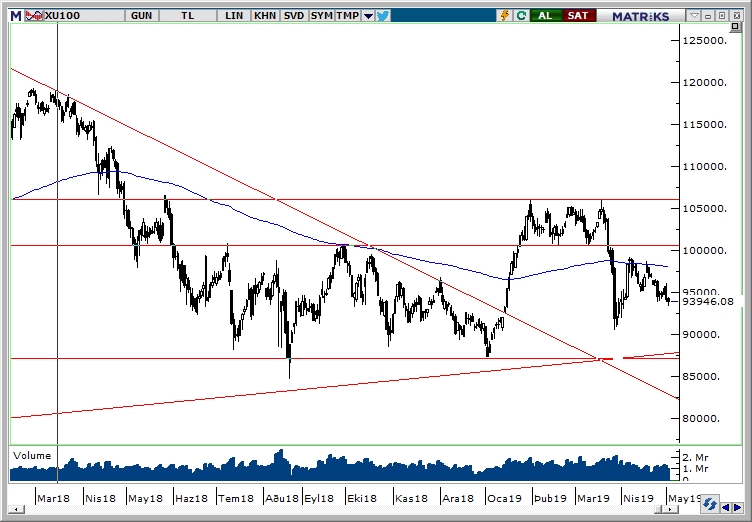Edit the XU100 symbol field

[x=84, y=16]
